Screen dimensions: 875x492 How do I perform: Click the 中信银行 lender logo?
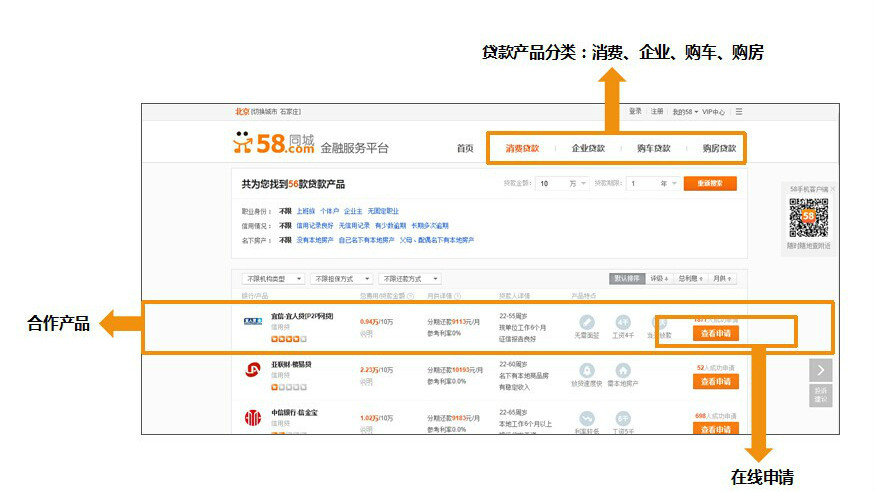point(253,417)
